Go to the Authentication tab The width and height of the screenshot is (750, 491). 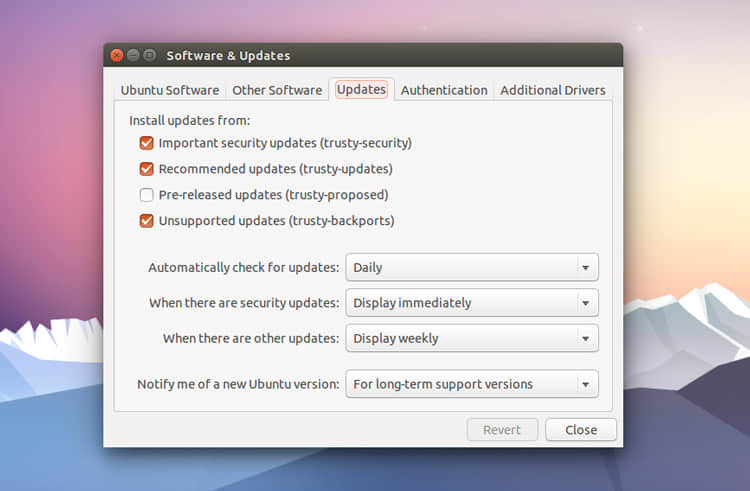point(444,90)
